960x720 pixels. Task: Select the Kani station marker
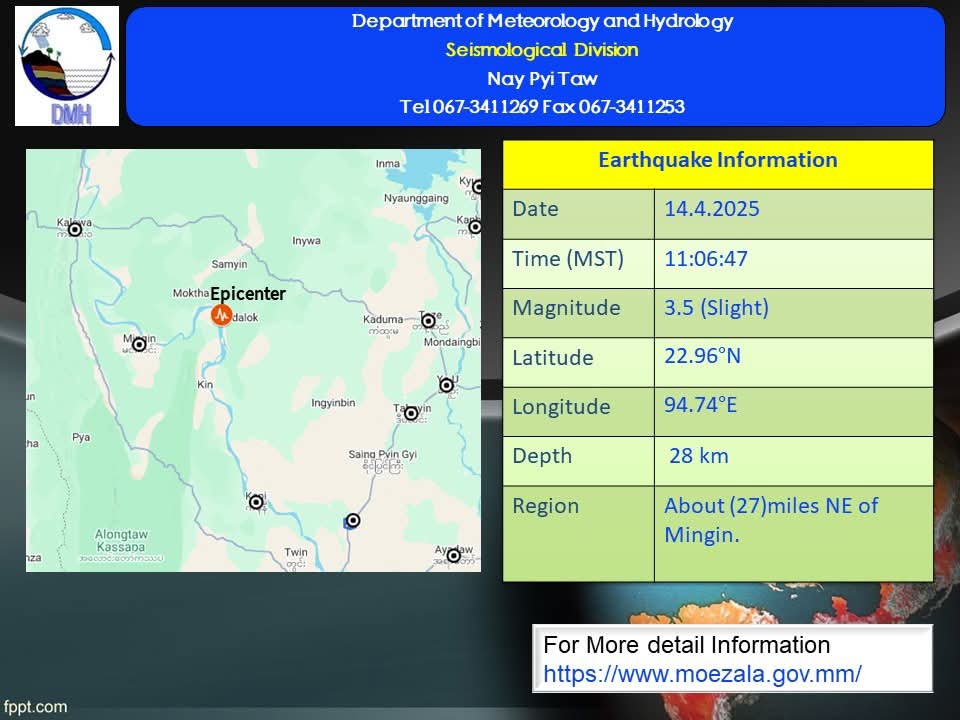[x=256, y=503]
